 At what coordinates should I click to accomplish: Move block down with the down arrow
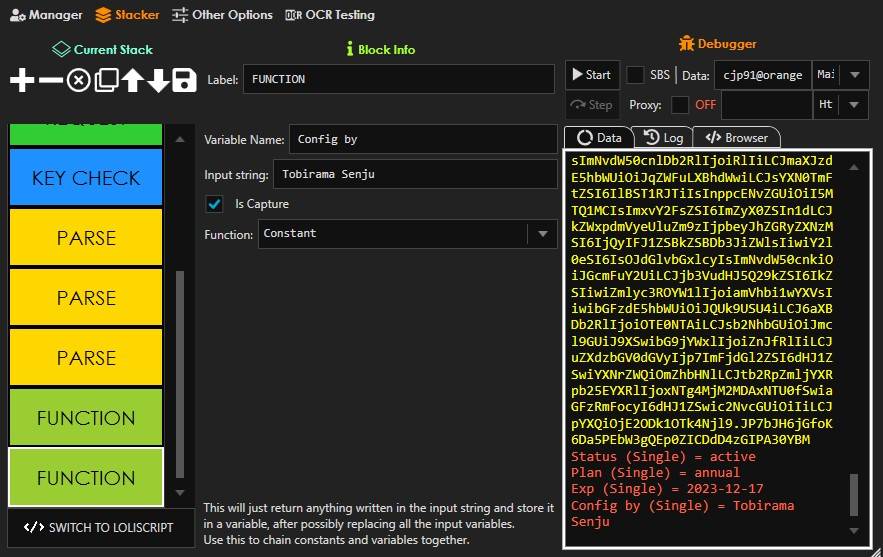click(x=159, y=81)
